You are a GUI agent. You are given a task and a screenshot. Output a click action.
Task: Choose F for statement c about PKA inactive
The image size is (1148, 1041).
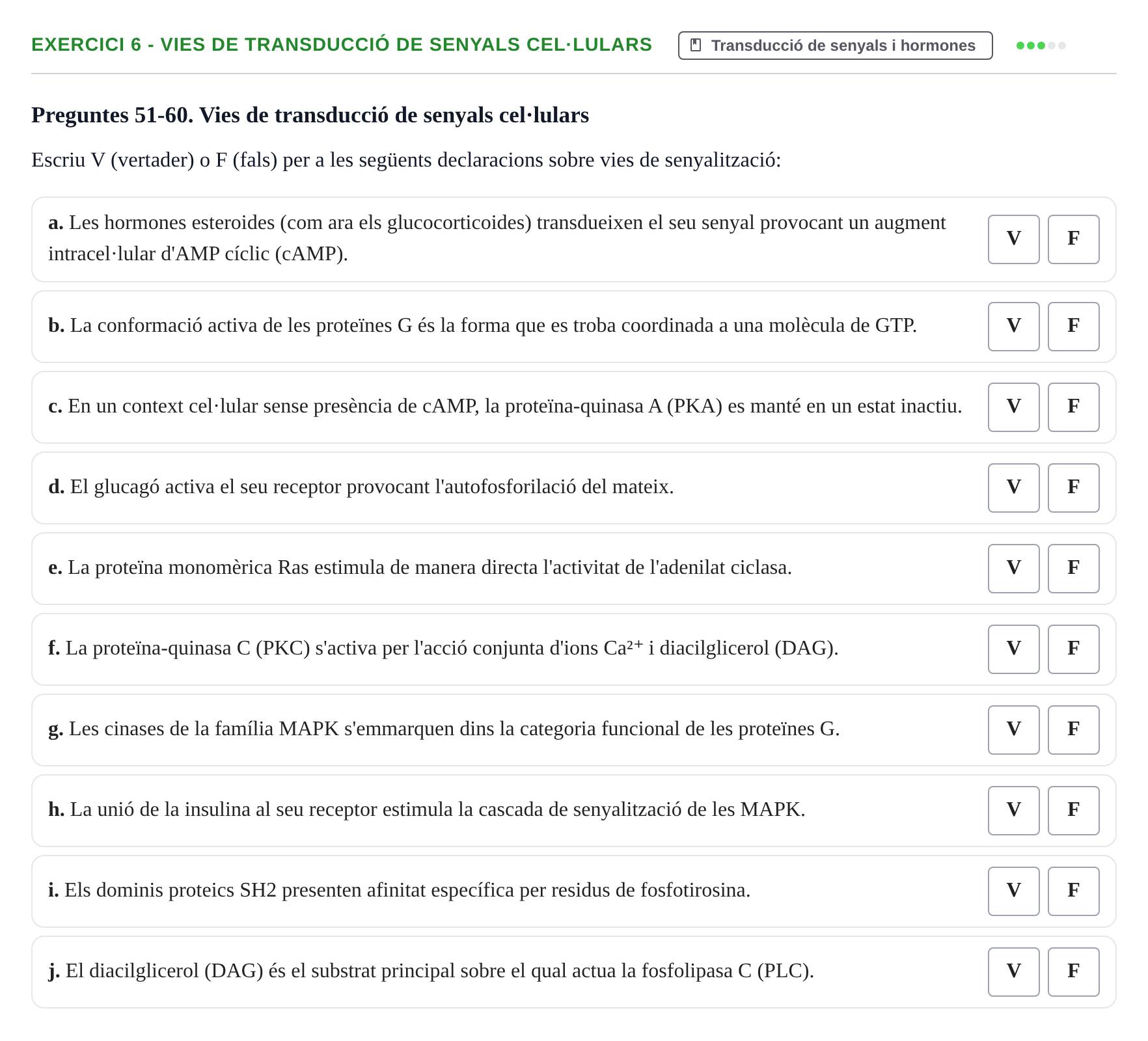point(1073,407)
